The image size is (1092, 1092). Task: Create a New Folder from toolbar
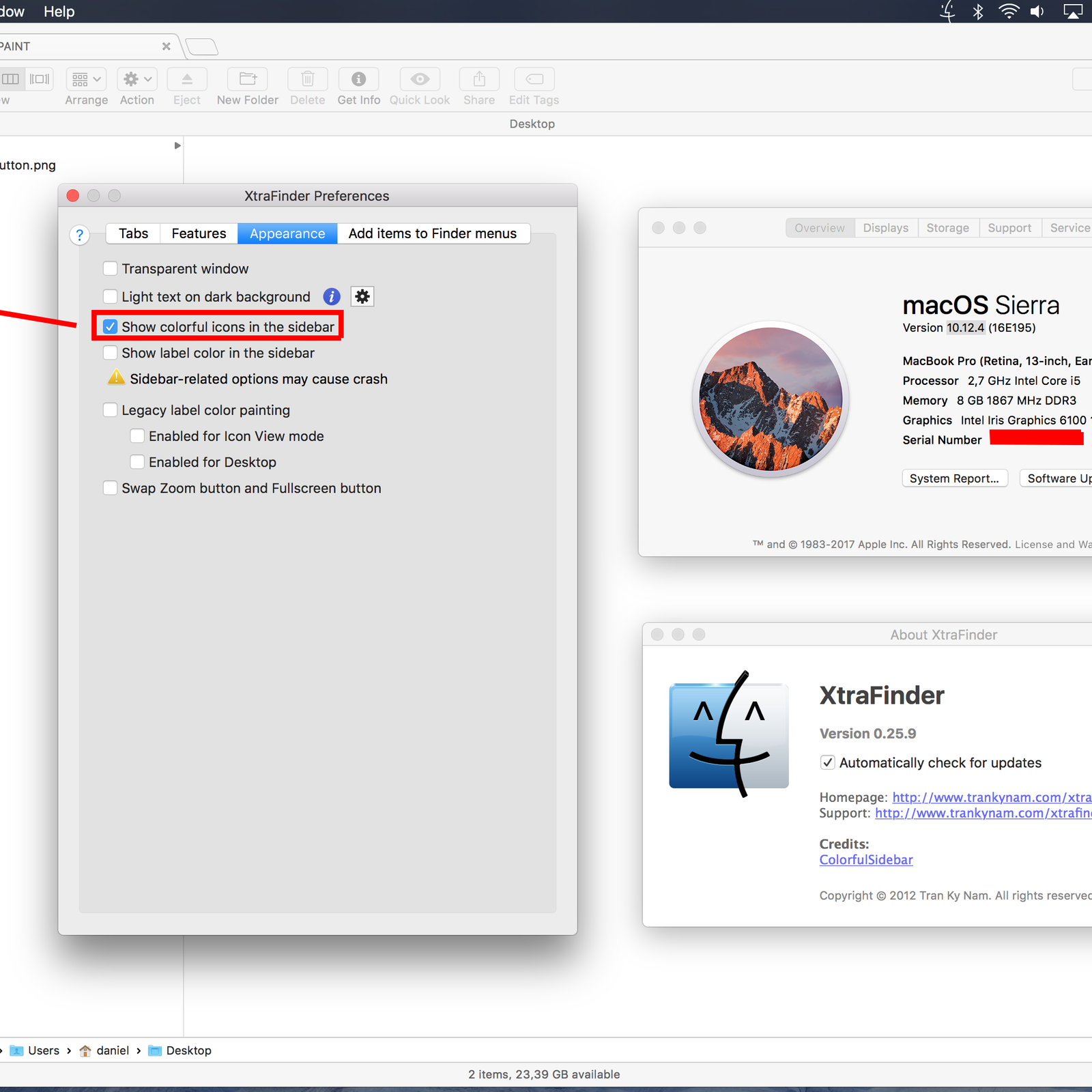[x=247, y=79]
